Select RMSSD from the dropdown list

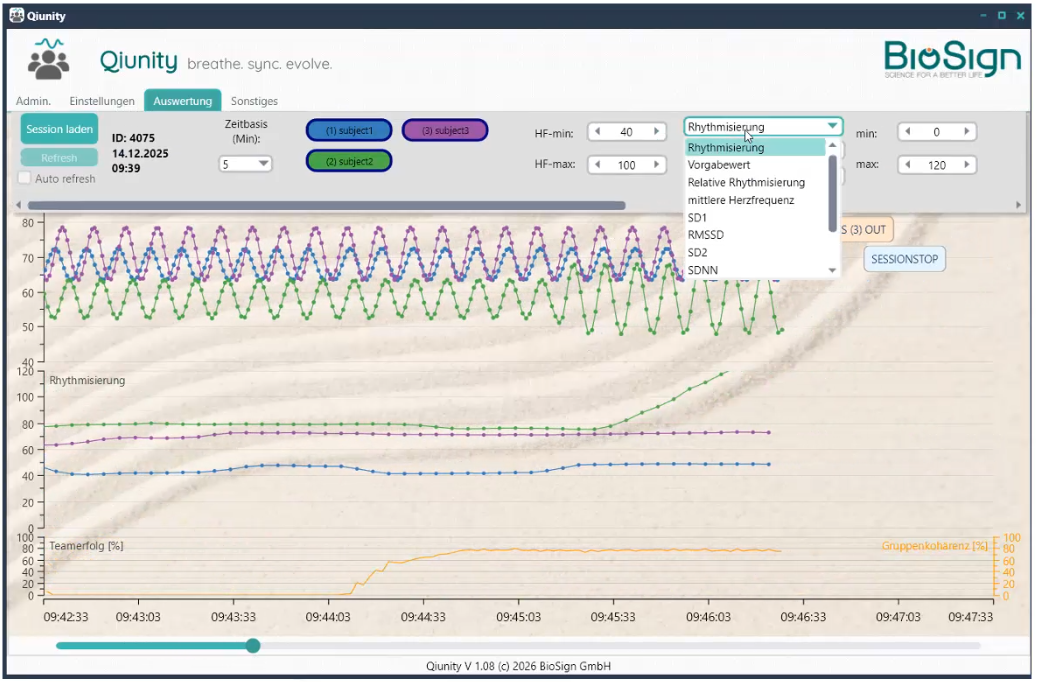(x=706, y=235)
